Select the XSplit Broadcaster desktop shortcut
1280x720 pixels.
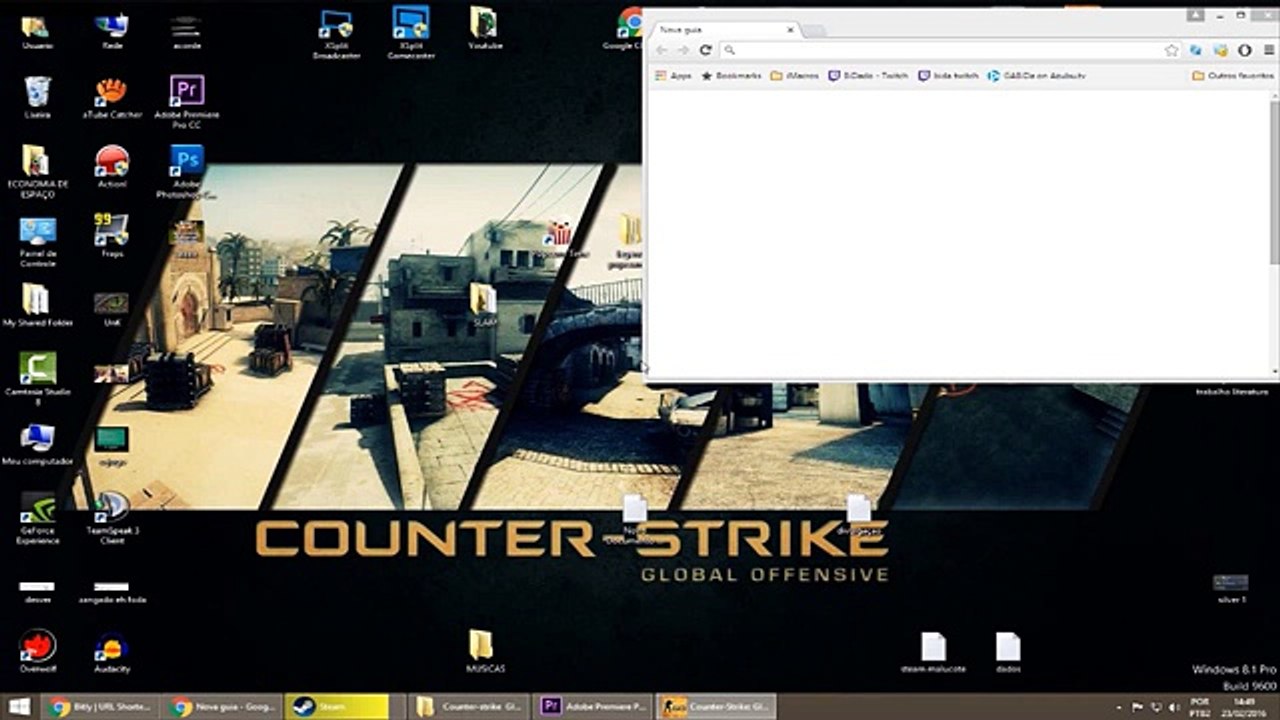335,32
